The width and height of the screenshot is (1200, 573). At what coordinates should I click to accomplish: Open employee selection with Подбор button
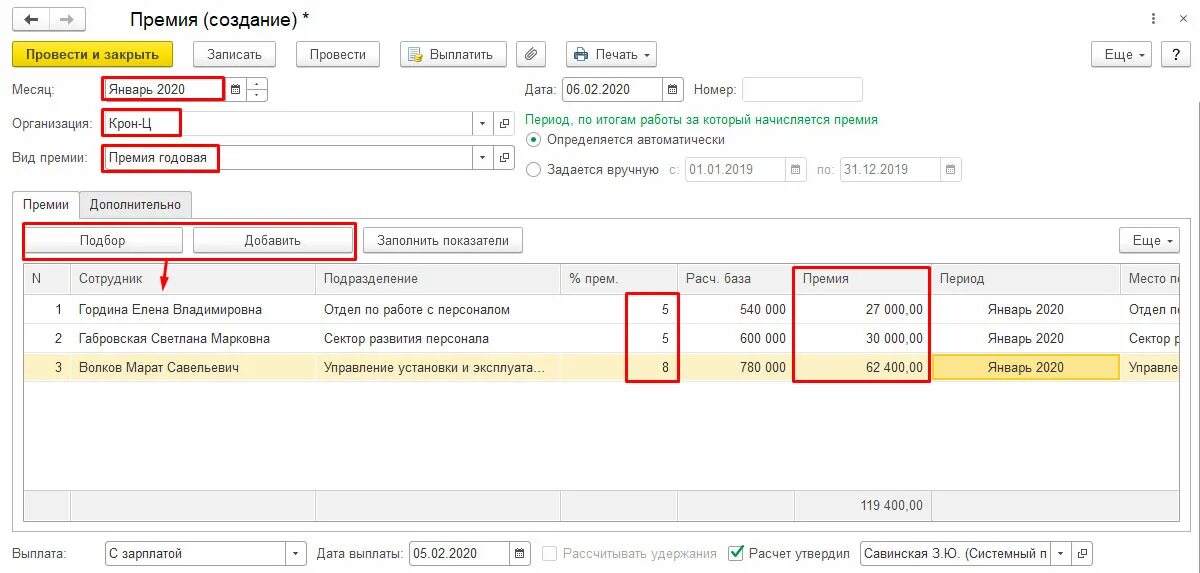point(103,240)
